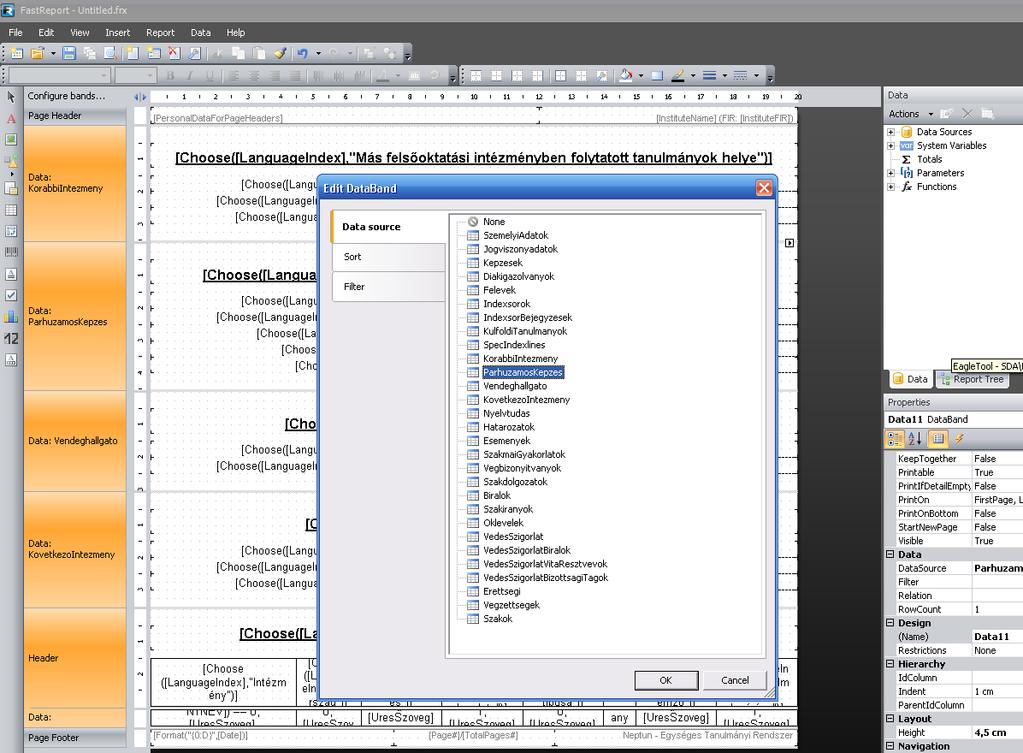Click the border line width icon
The image size is (1023, 753).
click(709, 76)
